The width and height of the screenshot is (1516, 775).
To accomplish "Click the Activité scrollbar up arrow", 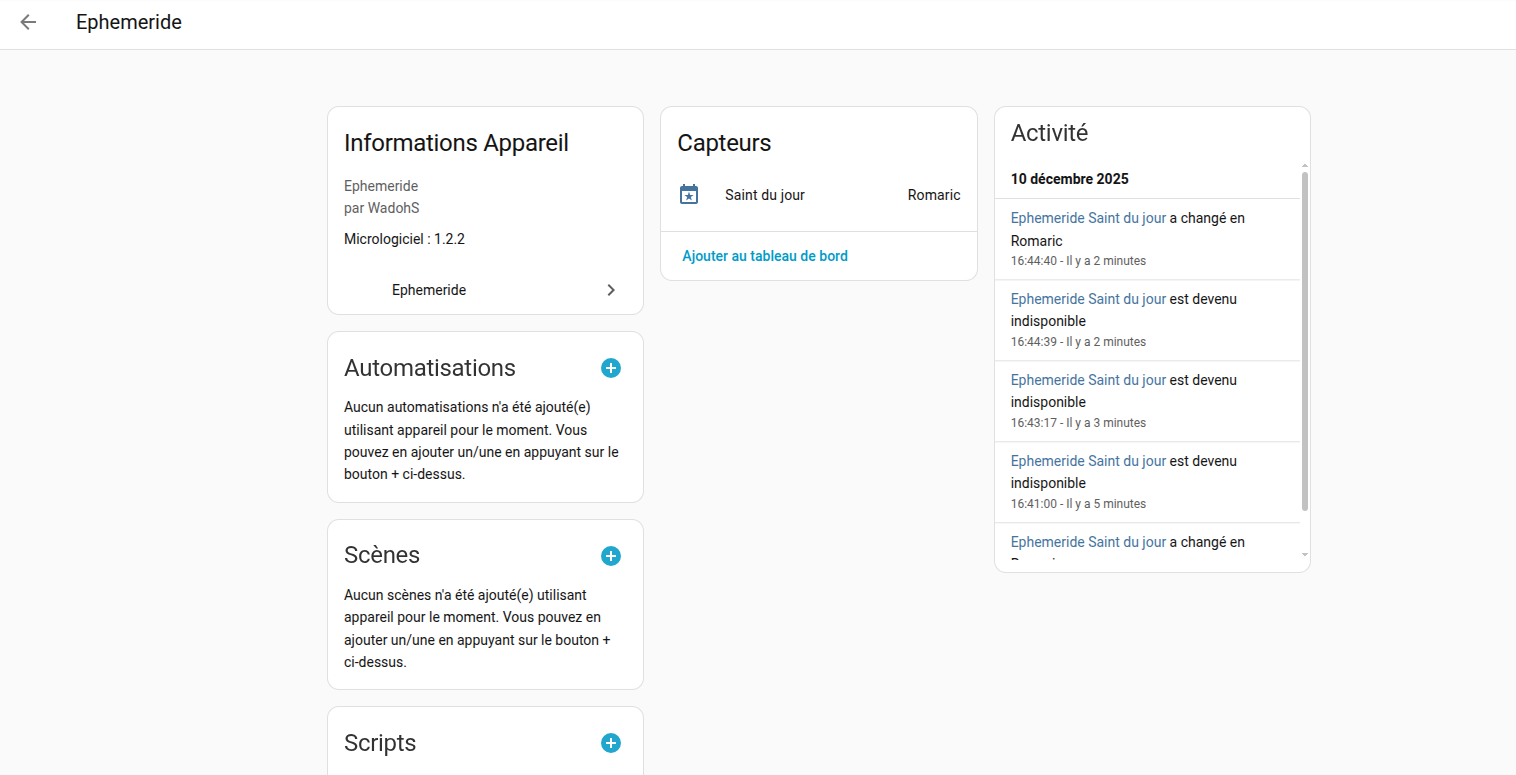I will pos(1304,166).
